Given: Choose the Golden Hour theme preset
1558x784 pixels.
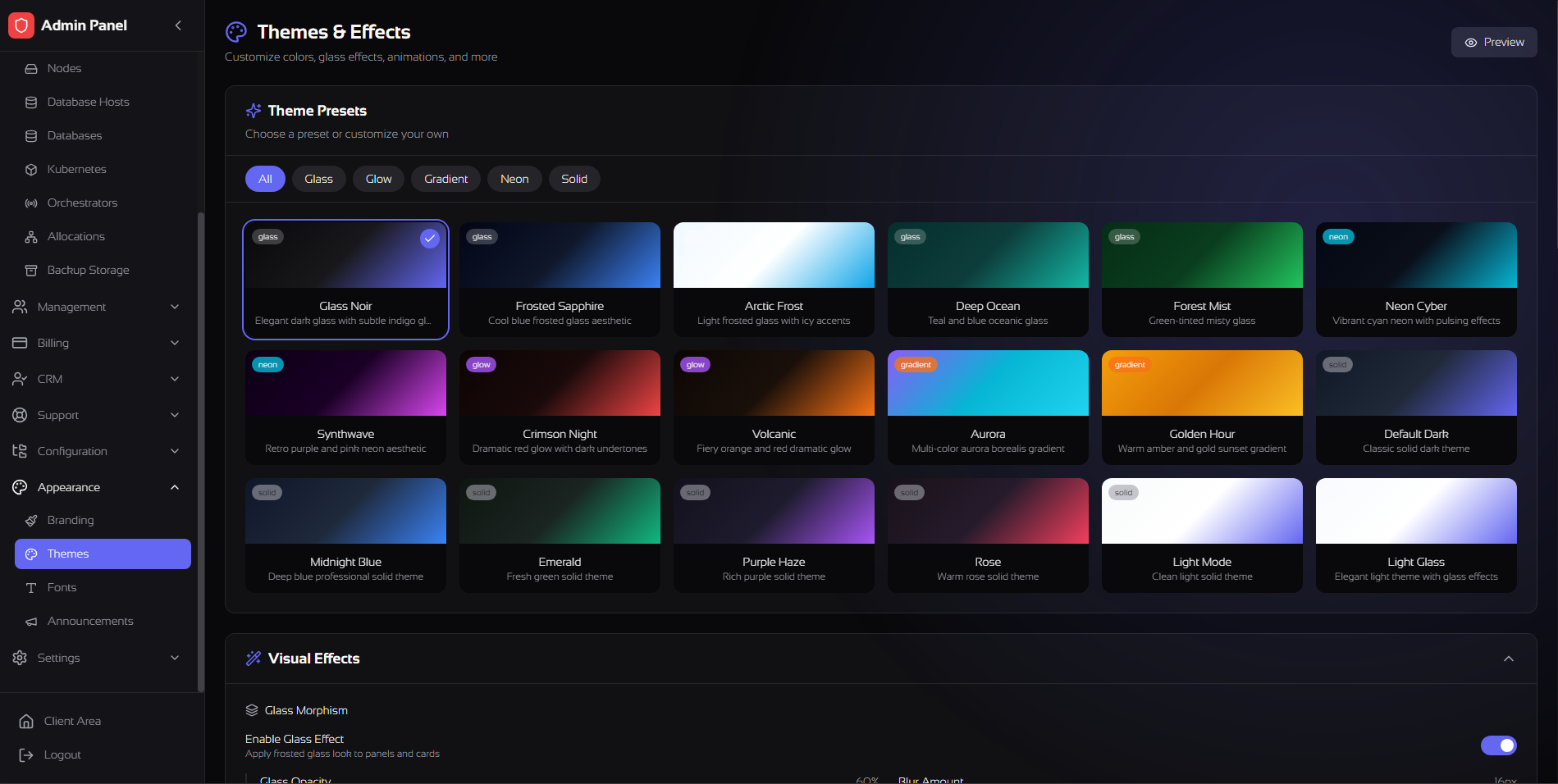Looking at the screenshot, I should (x=1202, y=408).
